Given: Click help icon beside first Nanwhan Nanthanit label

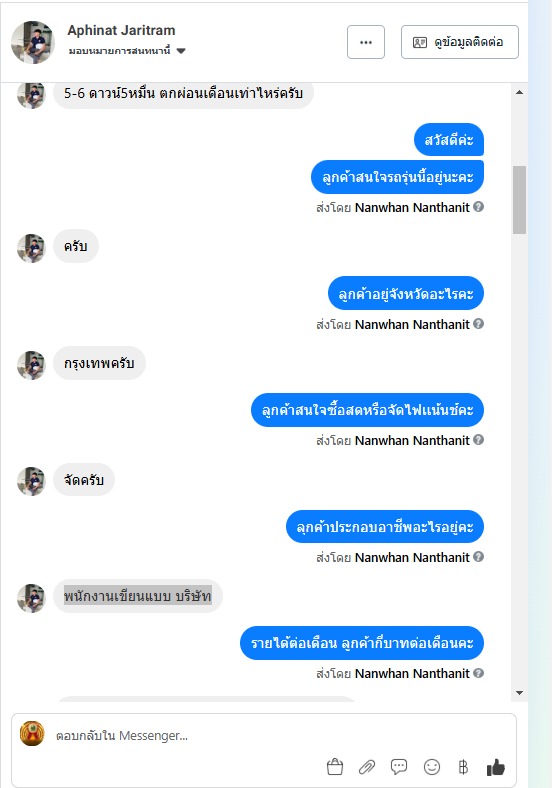Looking at the screenshot, I should click(x=479, y=207).
